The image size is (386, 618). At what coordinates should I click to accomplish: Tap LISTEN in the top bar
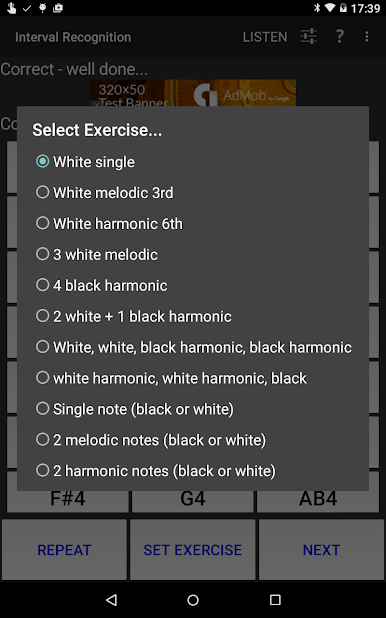[x=265, y=37]
